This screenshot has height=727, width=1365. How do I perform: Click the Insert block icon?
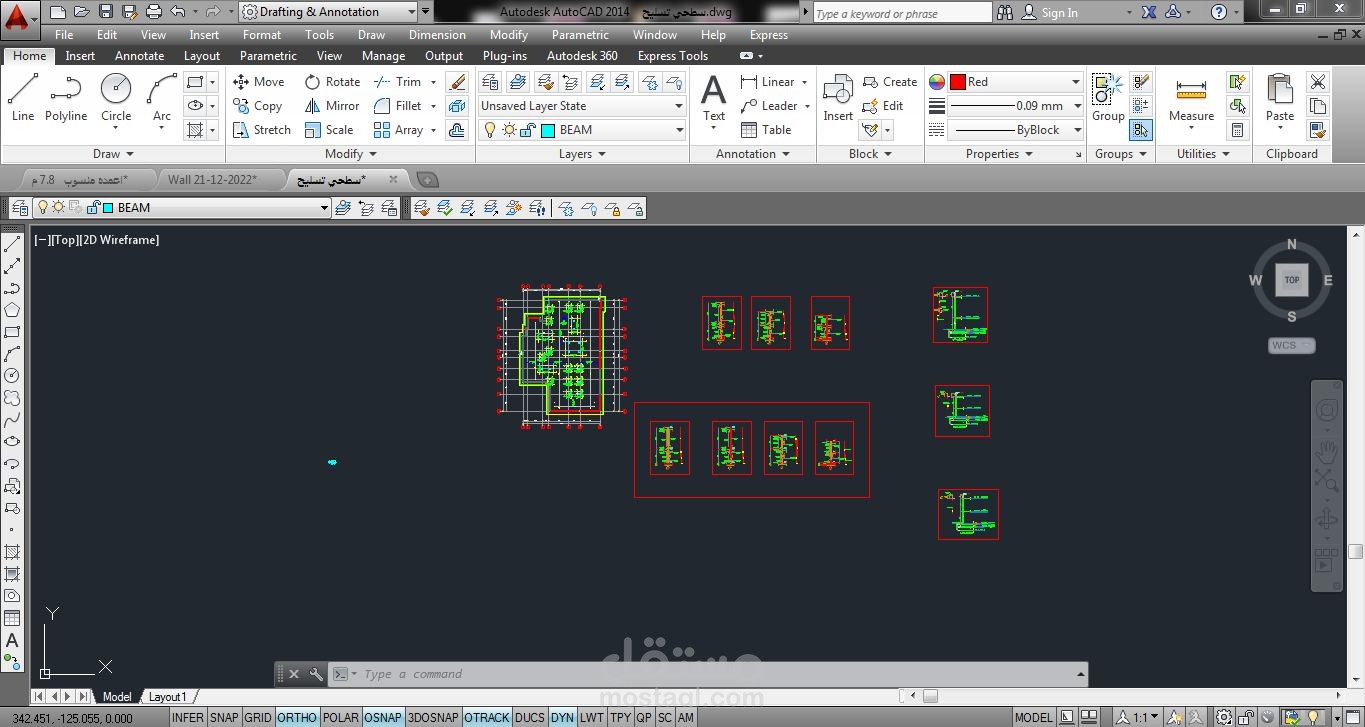[x=838, y=99]
